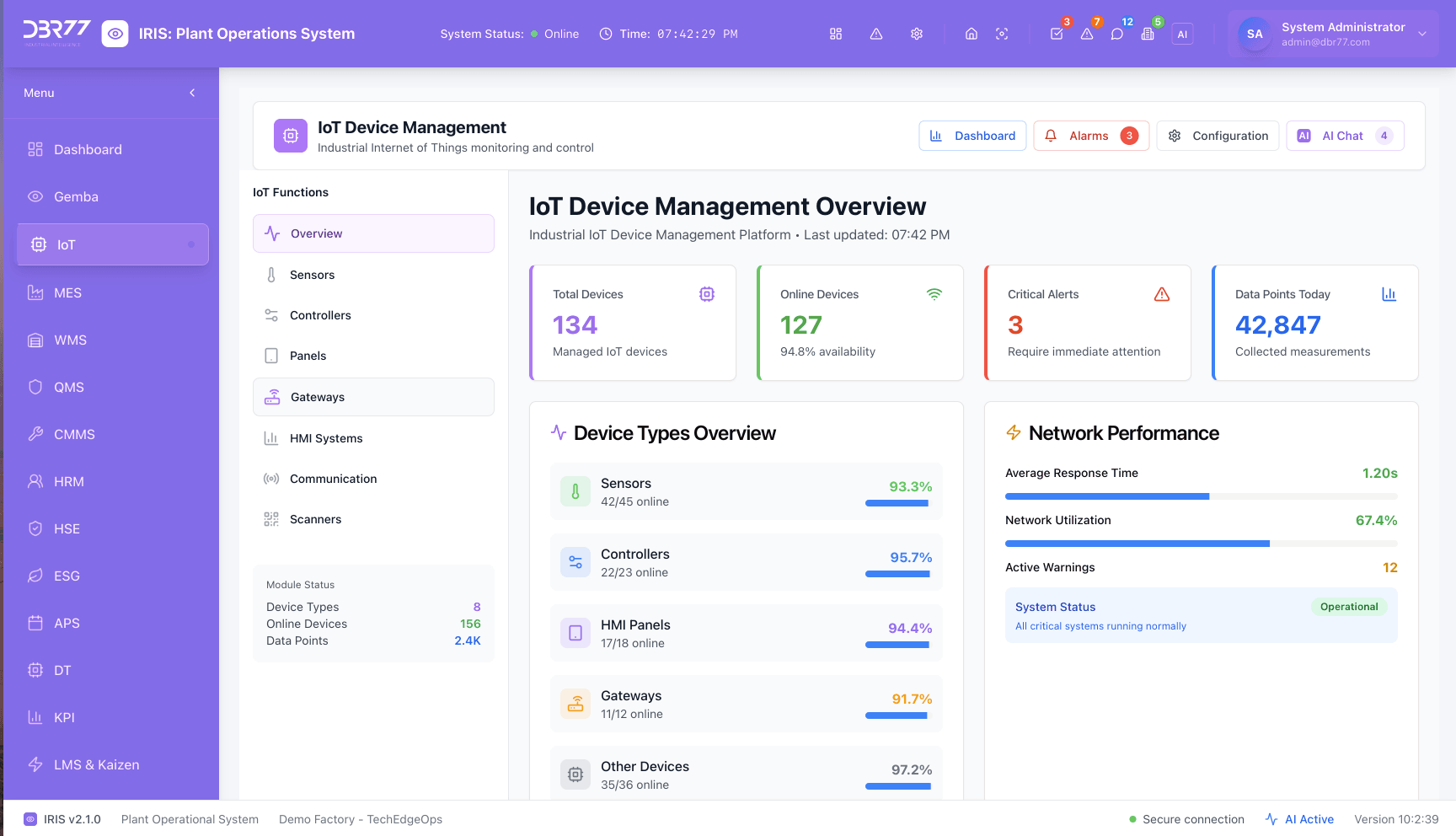Open the CMMS module from the sidebar
Screen dimensions: 1456x836
[x=74, y=434]
